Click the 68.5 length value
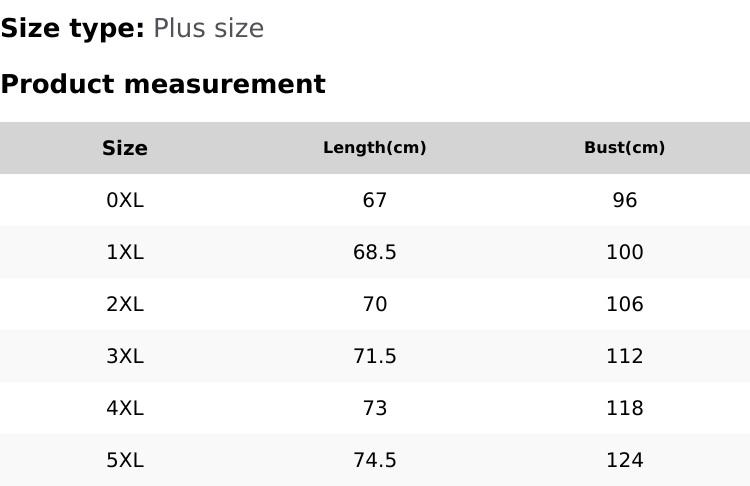The height and width of the screenshot is (486, 750). tap(375, 252)
